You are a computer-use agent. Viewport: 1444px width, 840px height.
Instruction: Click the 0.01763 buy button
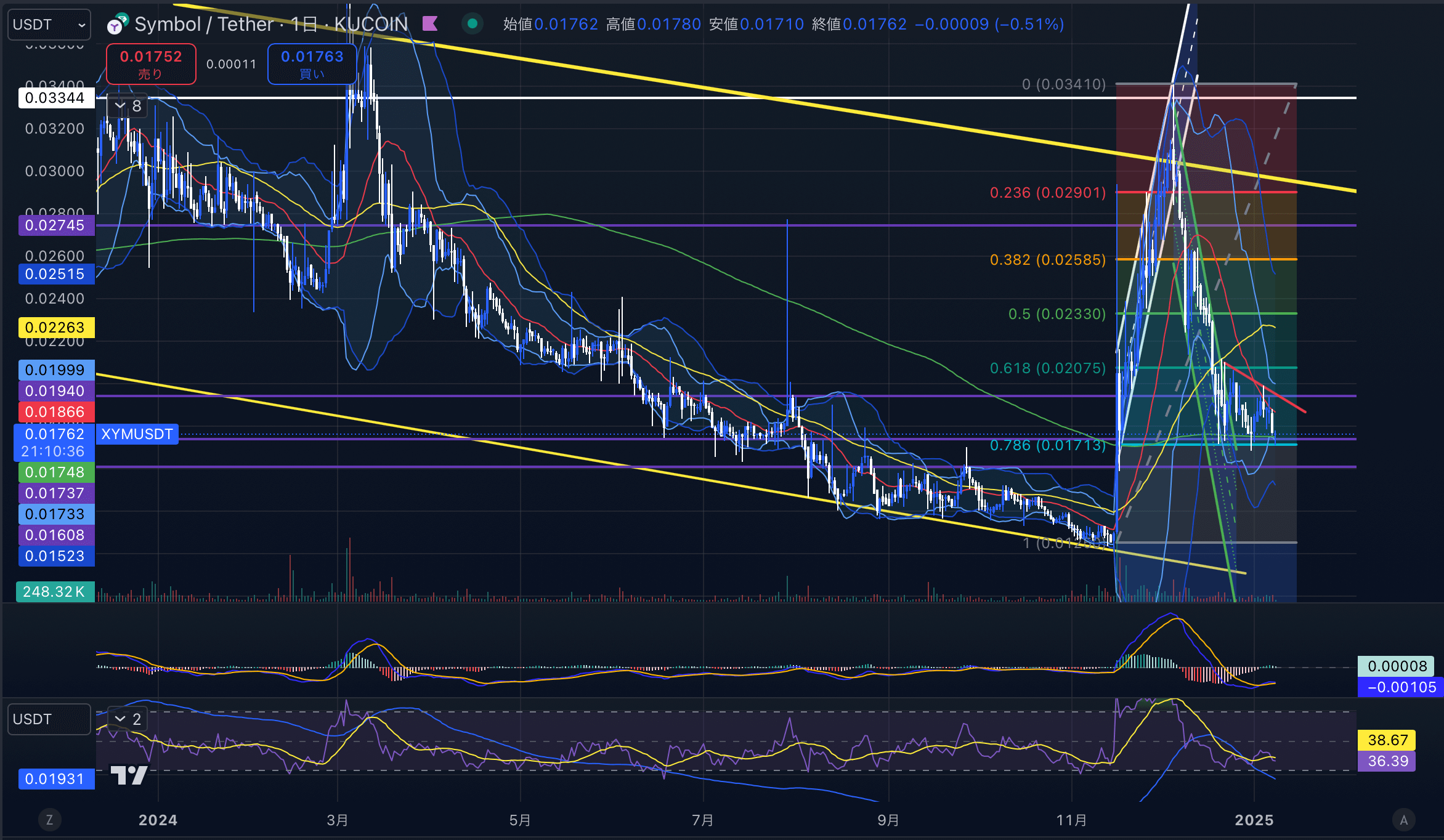coord(312,64)
